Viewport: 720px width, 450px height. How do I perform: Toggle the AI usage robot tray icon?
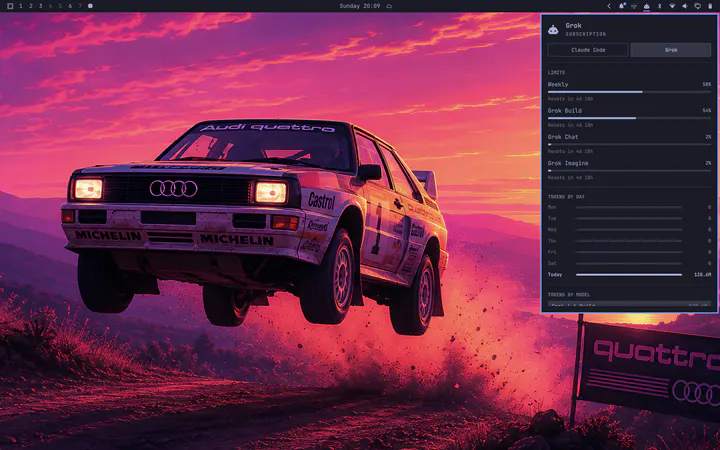pos(647,6)
